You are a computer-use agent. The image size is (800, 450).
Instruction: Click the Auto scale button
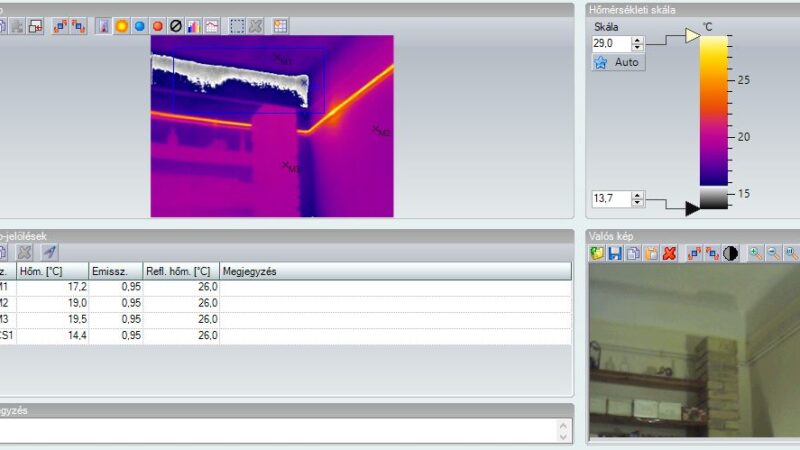617,62
